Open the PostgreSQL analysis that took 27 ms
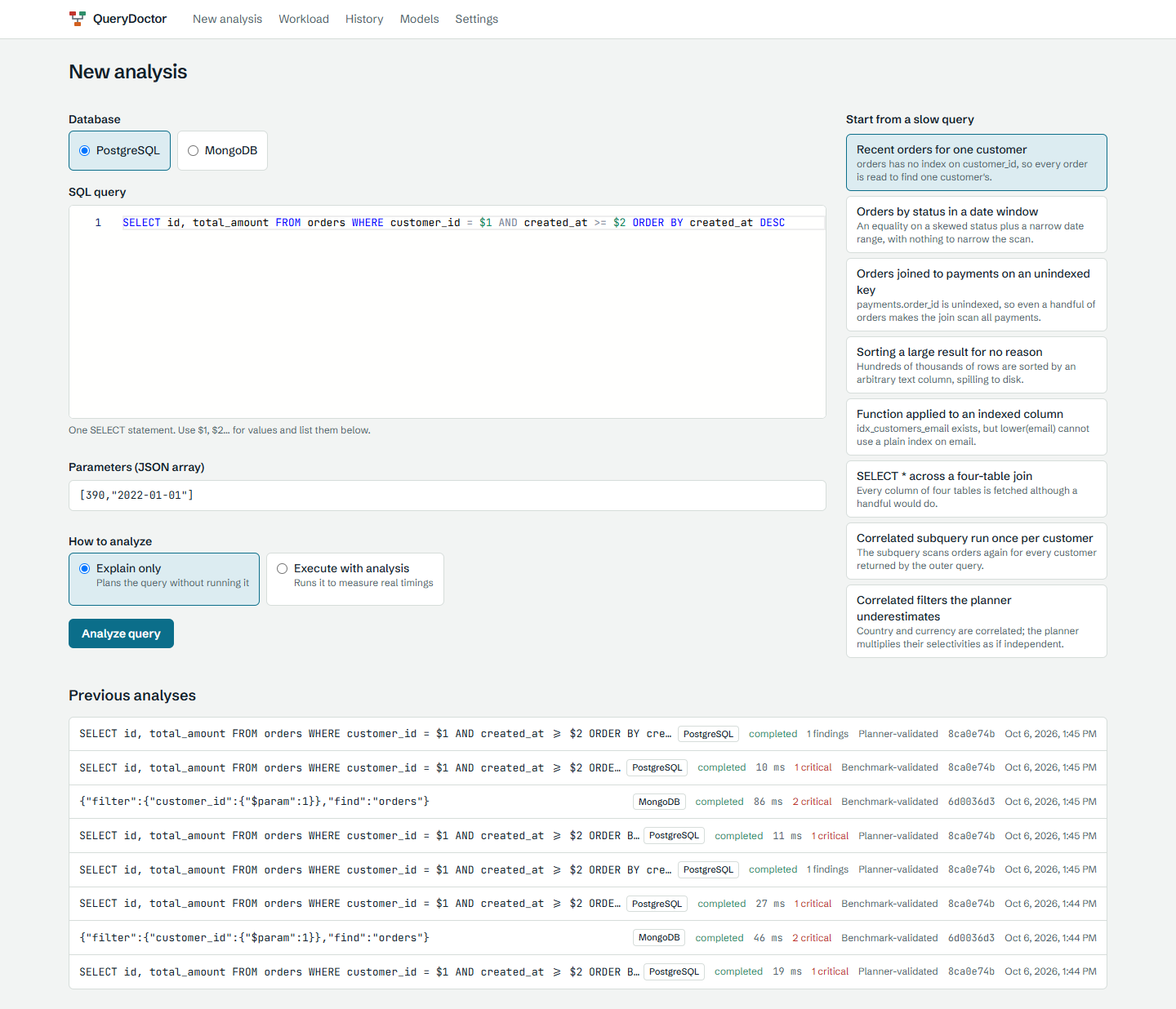Viewport: 1176px width, 1009px height. point(588,904)
